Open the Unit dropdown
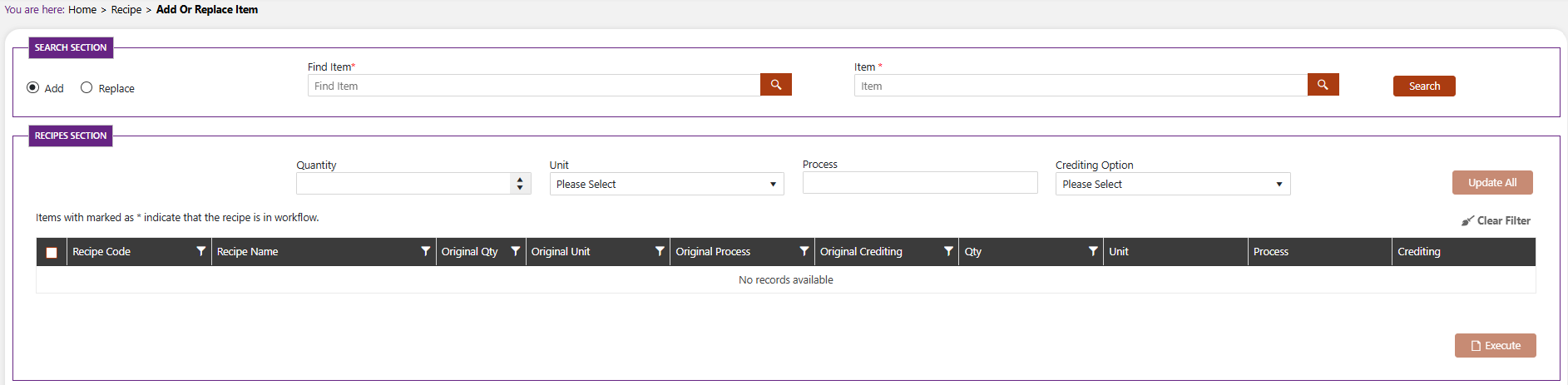 pos(666,184)
